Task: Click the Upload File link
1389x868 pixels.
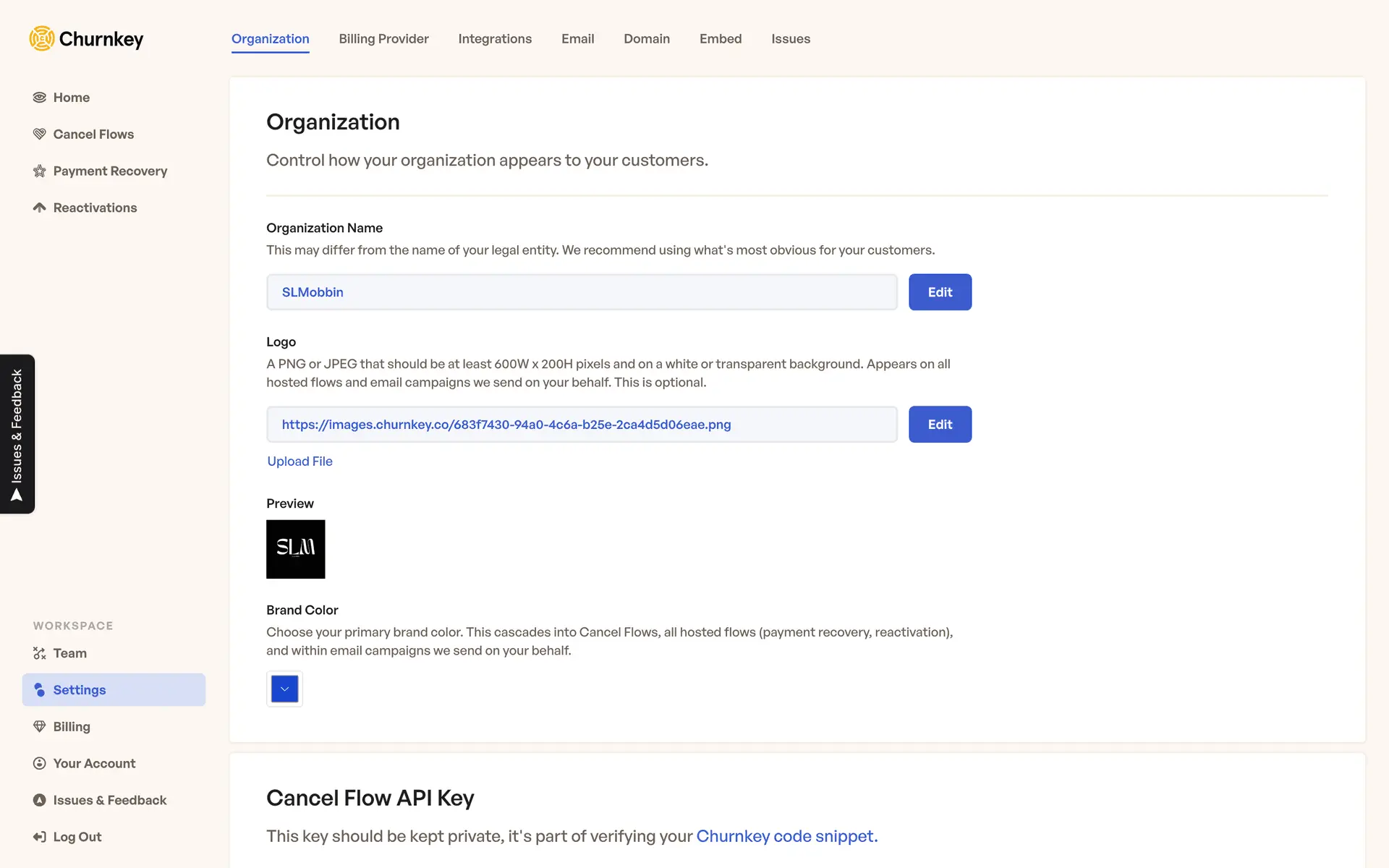Action: [x=300, y=461]
